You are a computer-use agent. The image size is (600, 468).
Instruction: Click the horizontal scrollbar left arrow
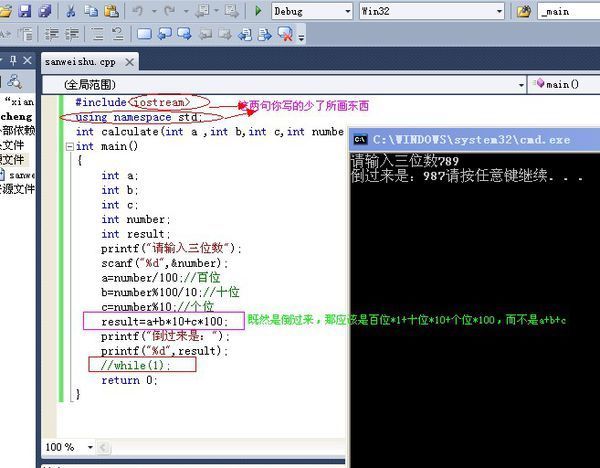pos(103,447)
